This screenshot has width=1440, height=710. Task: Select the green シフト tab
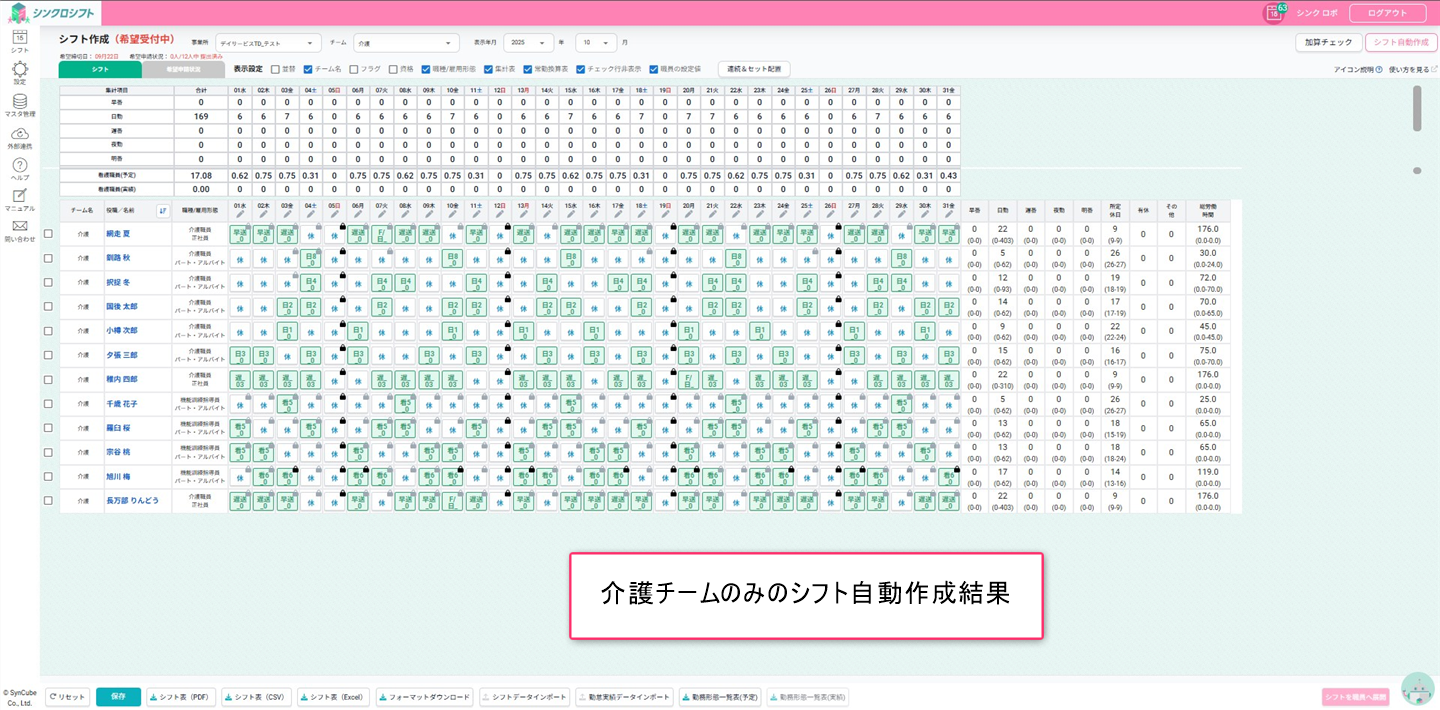[100, 70]
